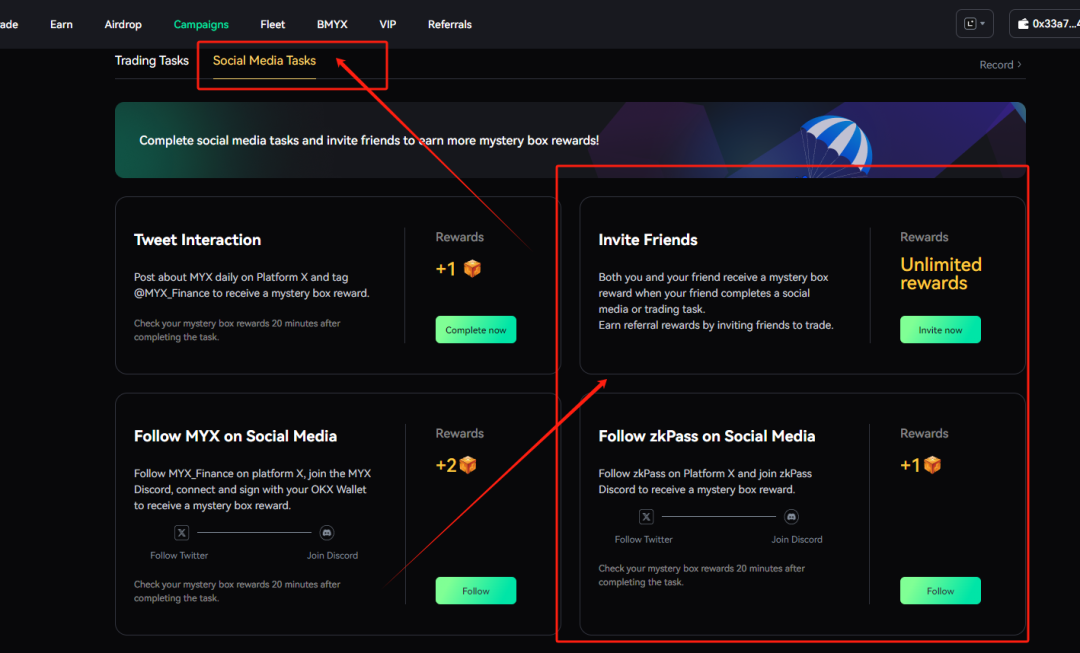Expand the dropdown next to the wallet

[975, 23]
